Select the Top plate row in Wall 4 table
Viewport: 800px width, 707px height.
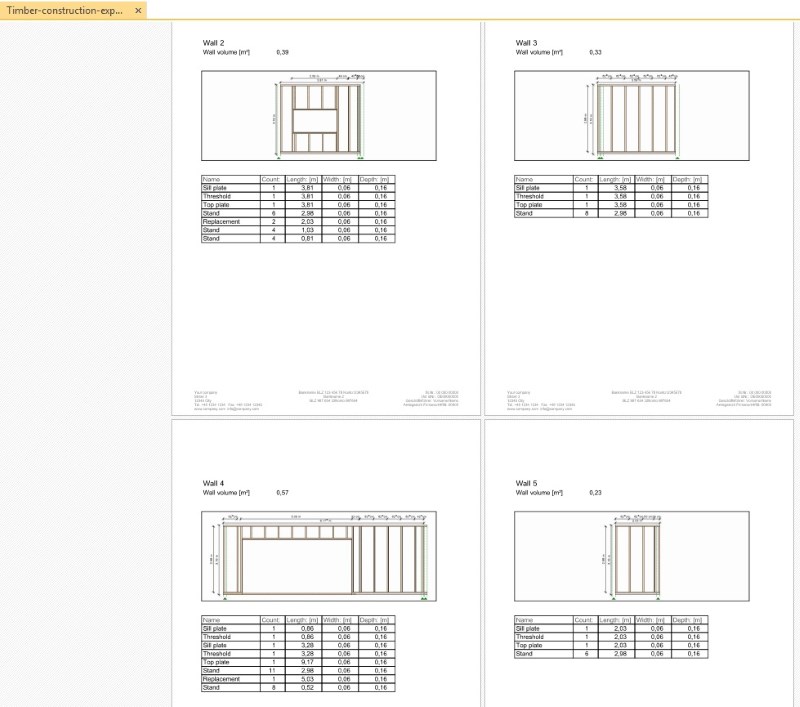point(298,662)
